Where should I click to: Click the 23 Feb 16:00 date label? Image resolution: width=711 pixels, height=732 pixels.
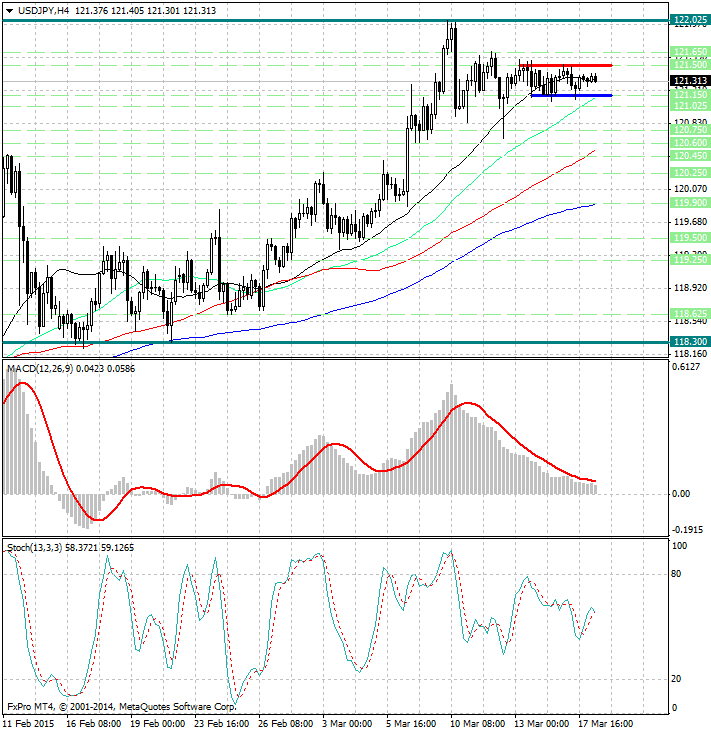pos(221,724)
